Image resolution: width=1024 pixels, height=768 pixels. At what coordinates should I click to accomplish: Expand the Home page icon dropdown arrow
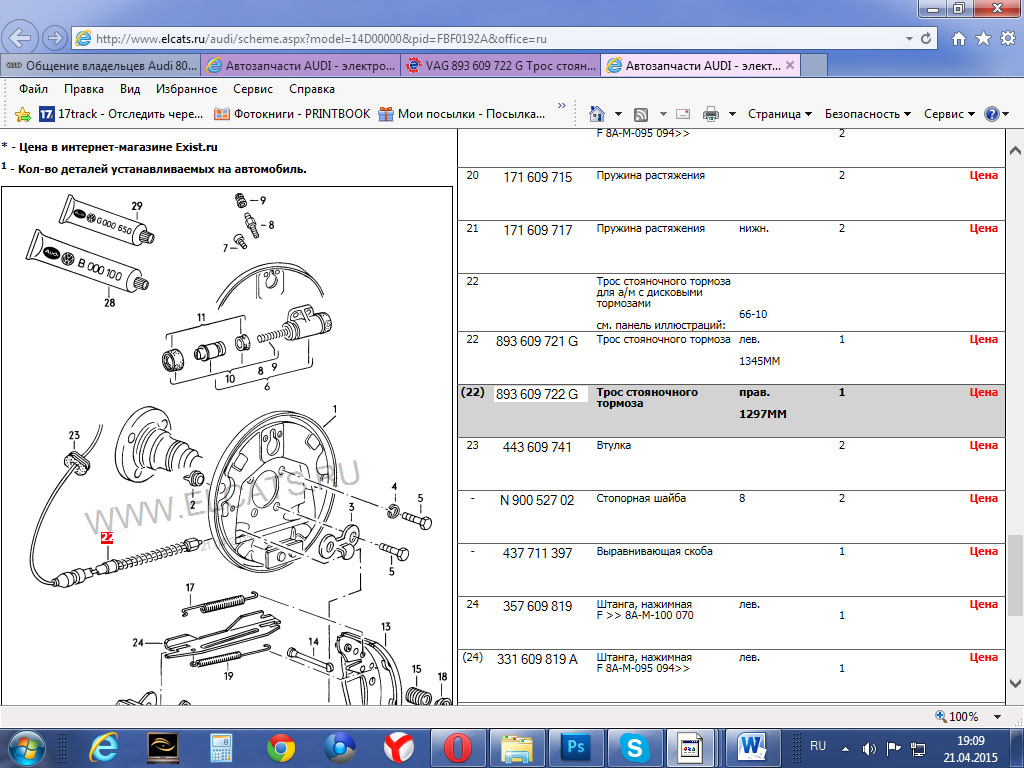point(618,114)
